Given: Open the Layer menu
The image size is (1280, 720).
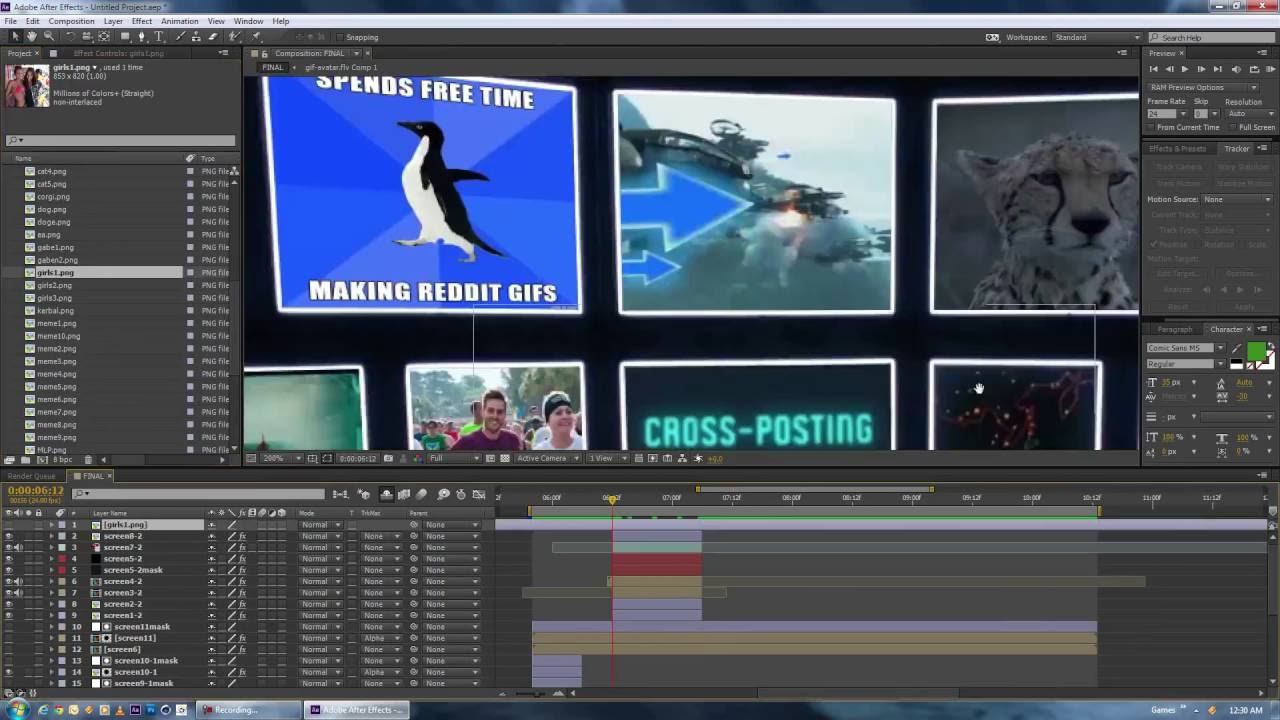Looking at the screenshot, I should [x=113, y=21].
